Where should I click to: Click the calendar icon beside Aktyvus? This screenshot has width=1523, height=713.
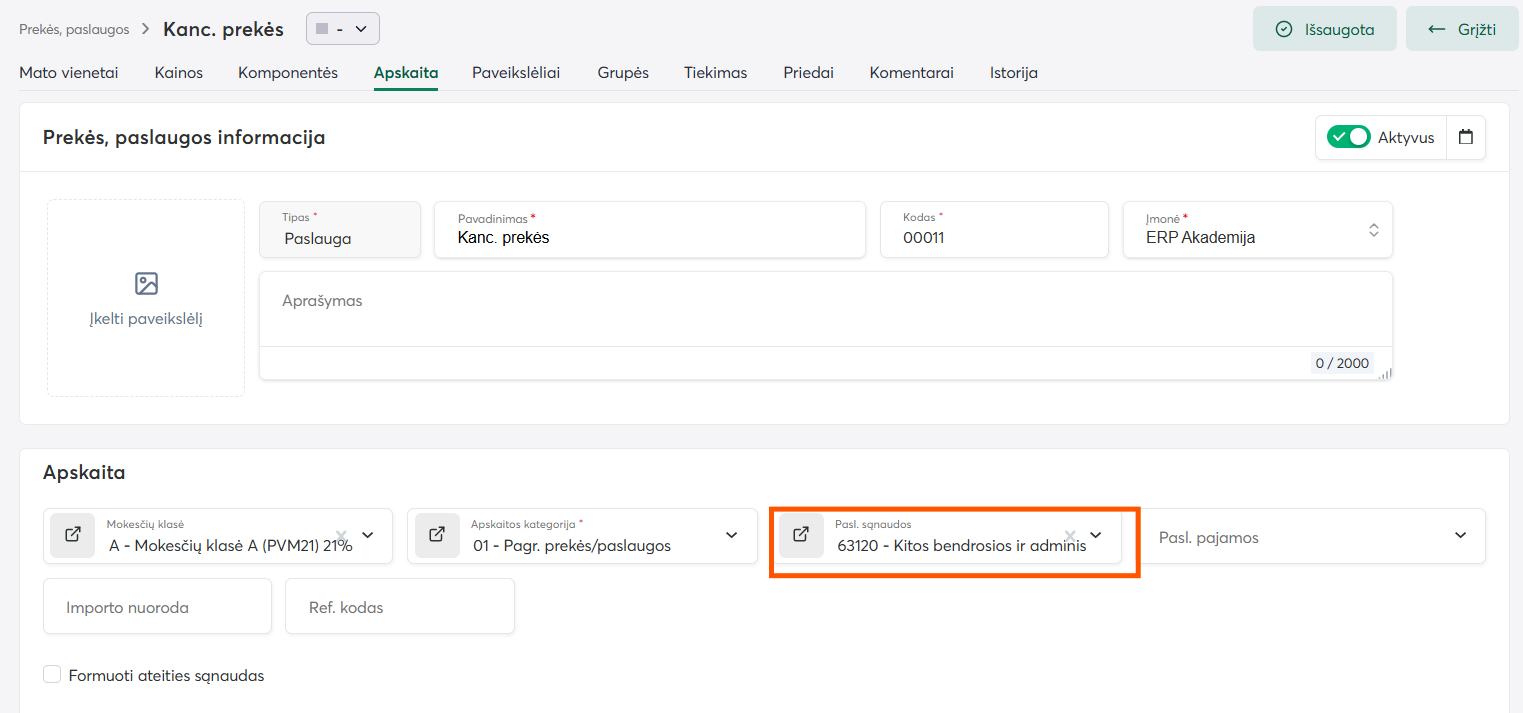point(1466,138)
